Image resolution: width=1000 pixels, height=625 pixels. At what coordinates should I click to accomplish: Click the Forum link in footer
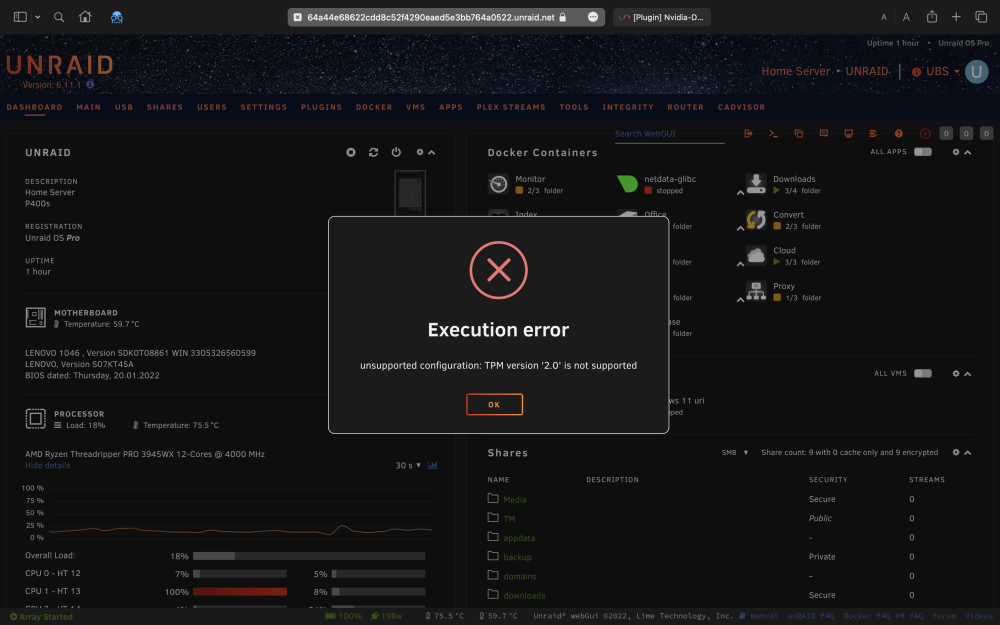point(945,616)
